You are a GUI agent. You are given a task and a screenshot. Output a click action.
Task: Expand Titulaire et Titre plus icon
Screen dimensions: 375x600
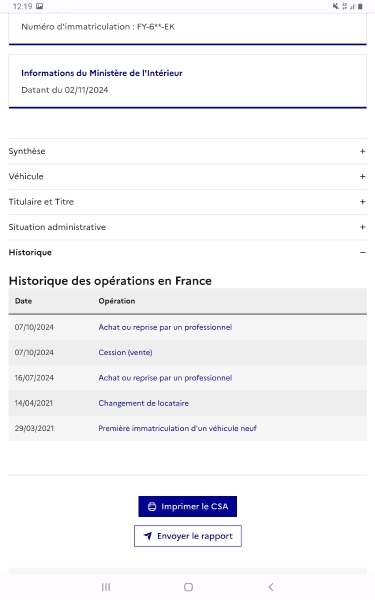[362, 202]
